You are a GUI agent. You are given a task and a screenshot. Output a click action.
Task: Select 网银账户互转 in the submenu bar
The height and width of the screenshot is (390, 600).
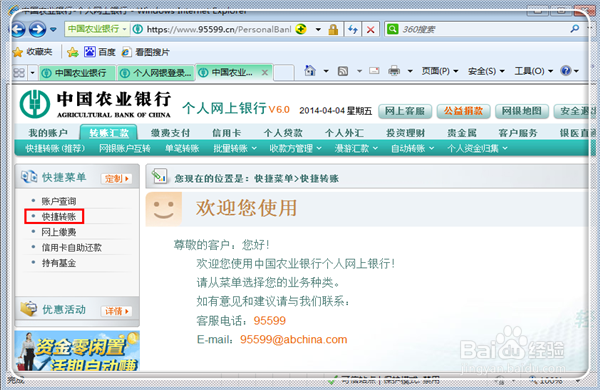tap(125, 148)
